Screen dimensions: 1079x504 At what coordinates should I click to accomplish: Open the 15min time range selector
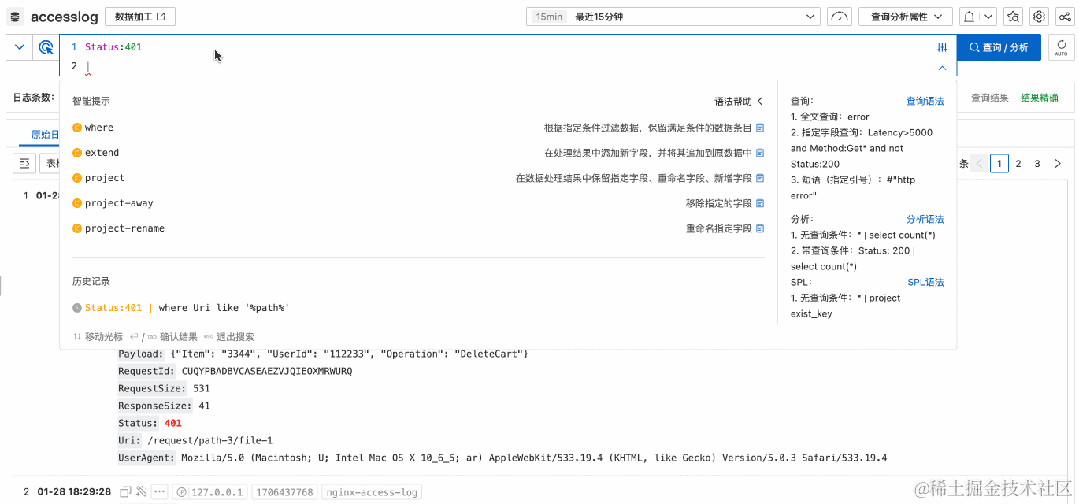click(672, 17)
